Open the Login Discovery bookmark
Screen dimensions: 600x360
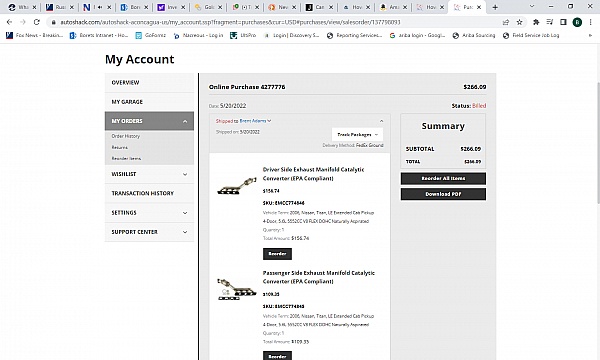click(291, 35)
